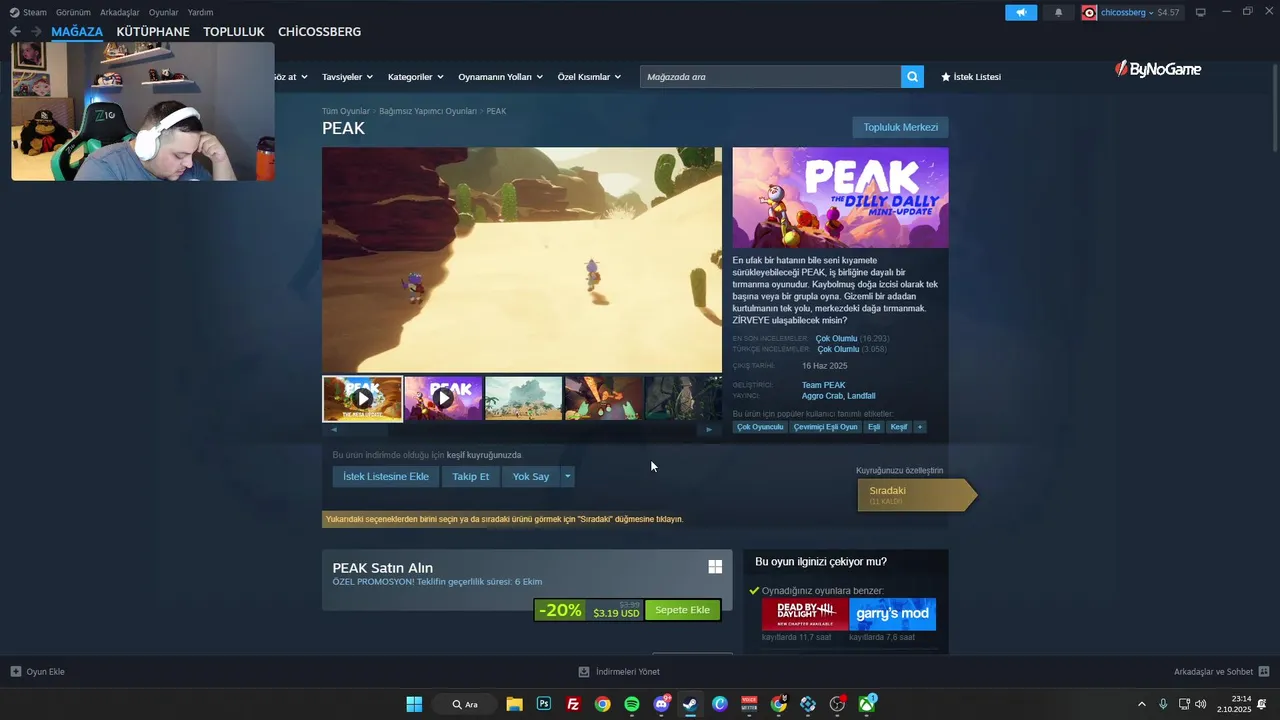
Task: Click the Dead by Daylight game capsule
Action: point(805,614)
